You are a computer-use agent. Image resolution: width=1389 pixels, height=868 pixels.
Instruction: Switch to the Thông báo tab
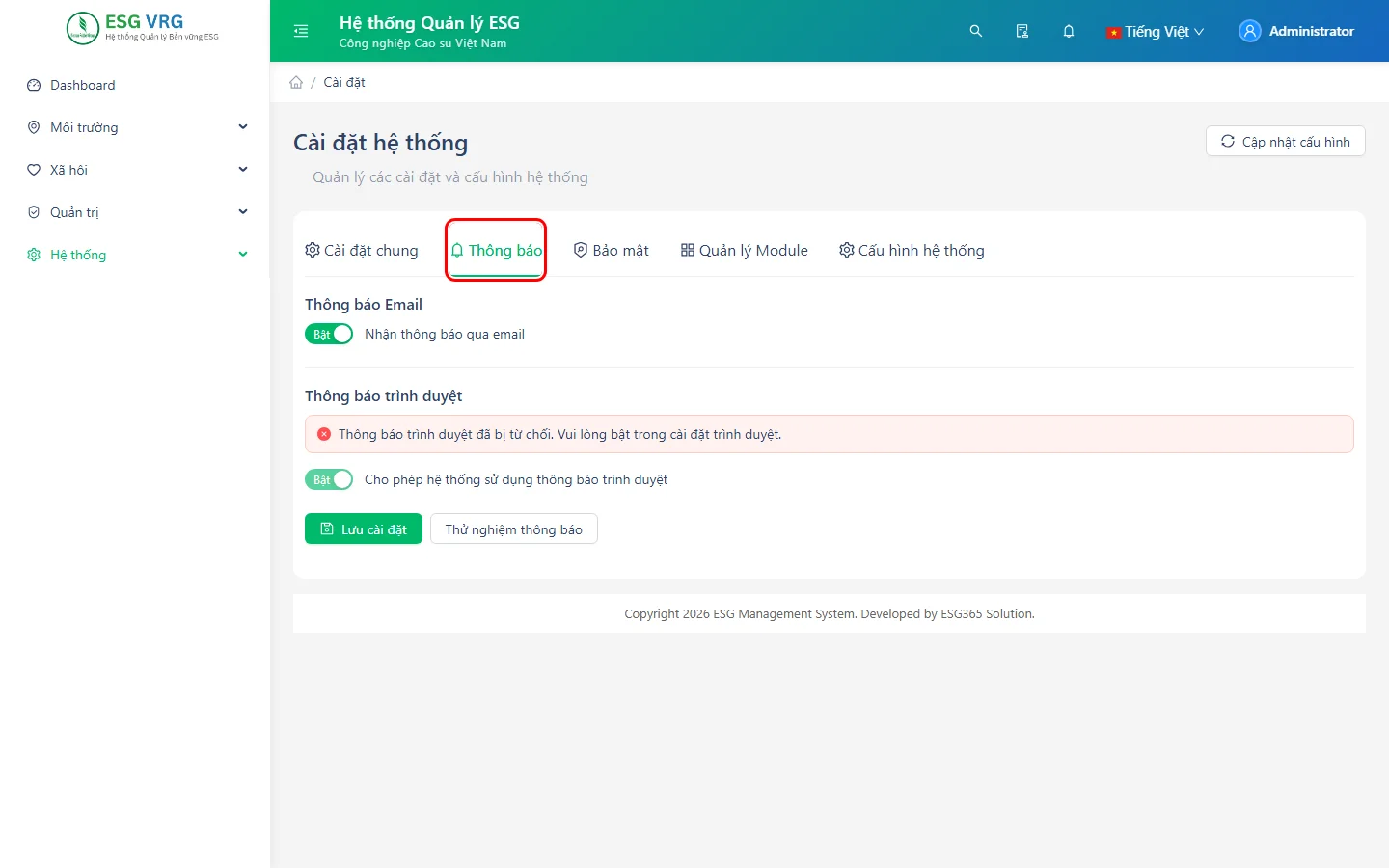496,250
